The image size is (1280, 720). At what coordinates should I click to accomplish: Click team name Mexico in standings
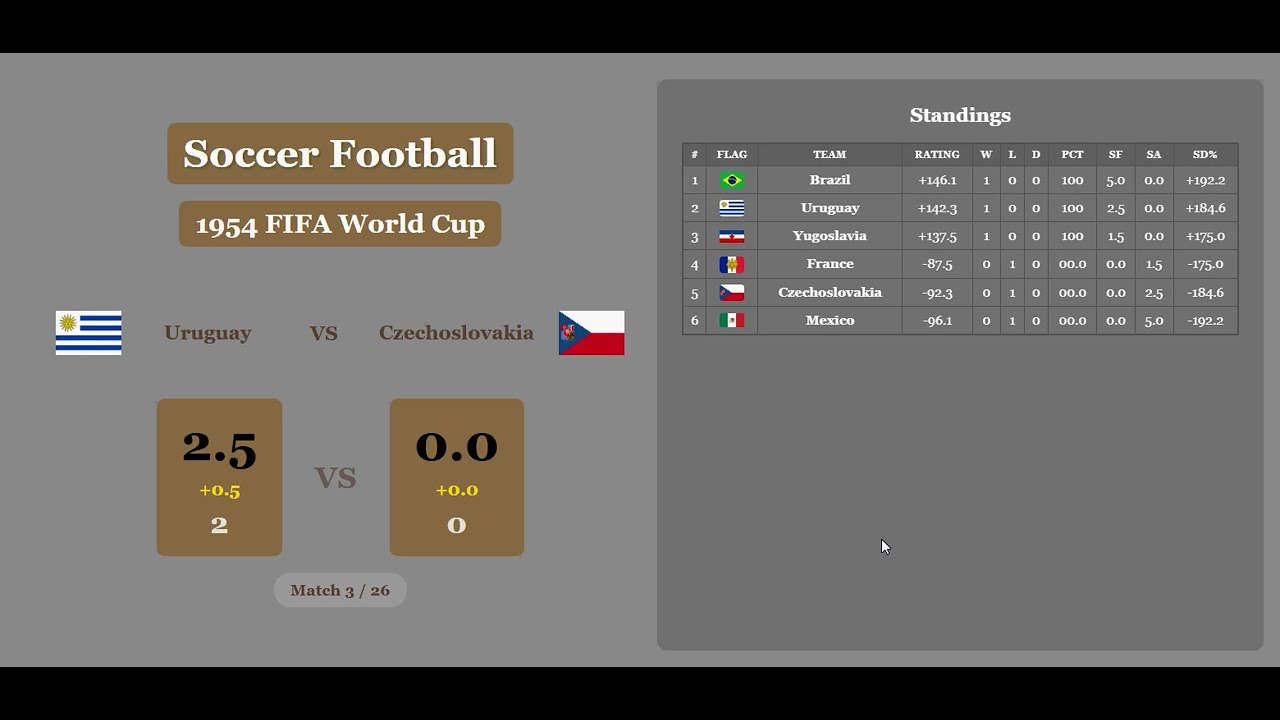830,320
